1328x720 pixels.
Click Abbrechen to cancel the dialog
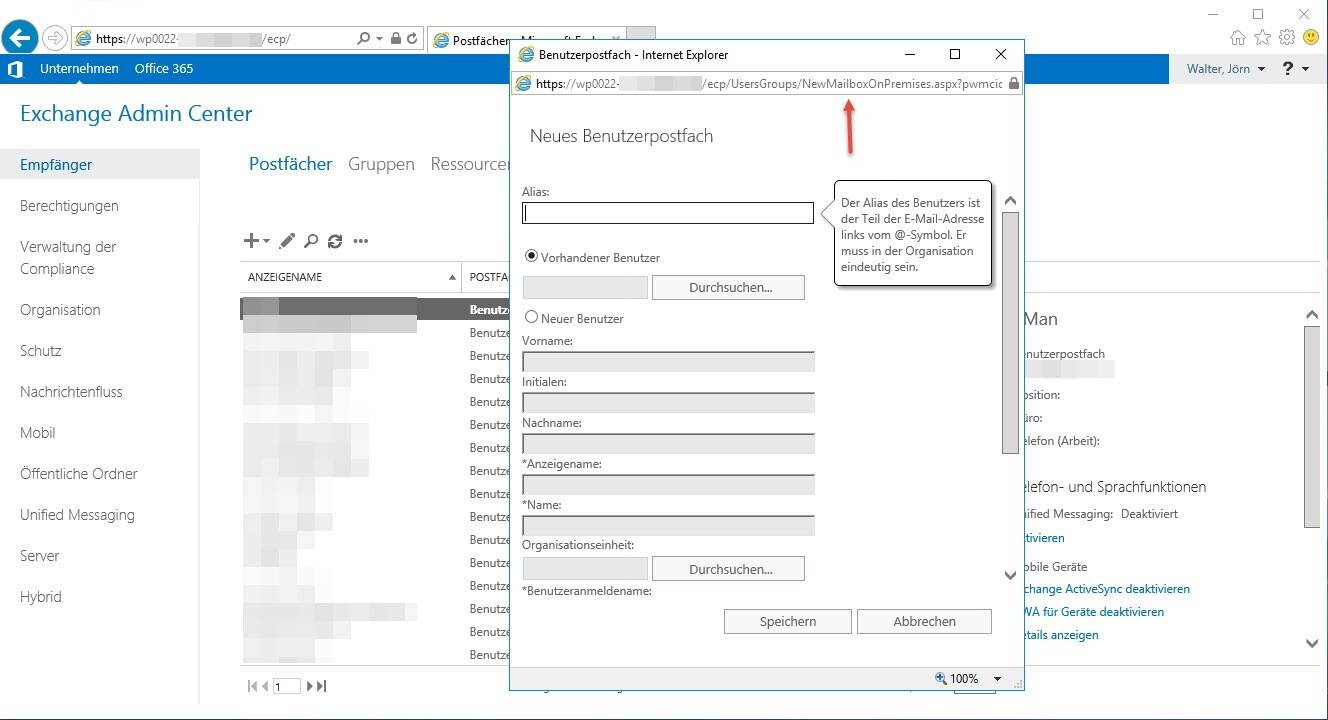(924, 622)
